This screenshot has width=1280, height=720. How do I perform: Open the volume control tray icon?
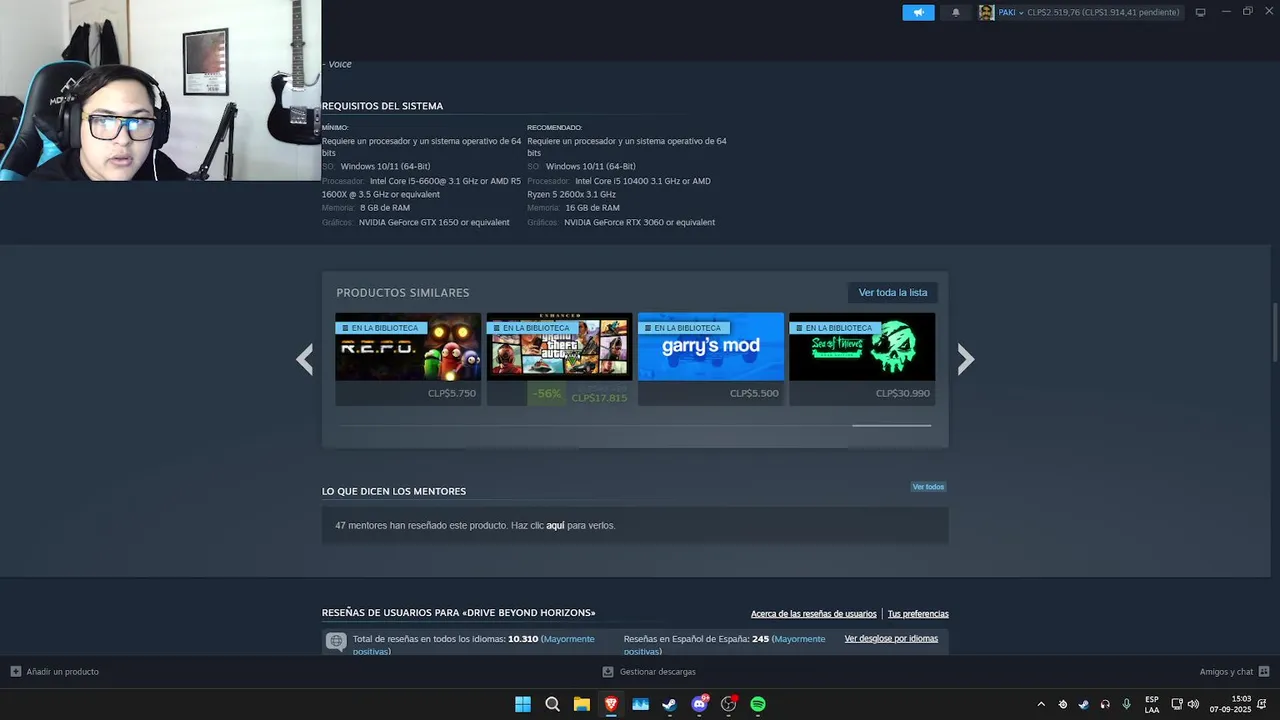pos(1193,704)
